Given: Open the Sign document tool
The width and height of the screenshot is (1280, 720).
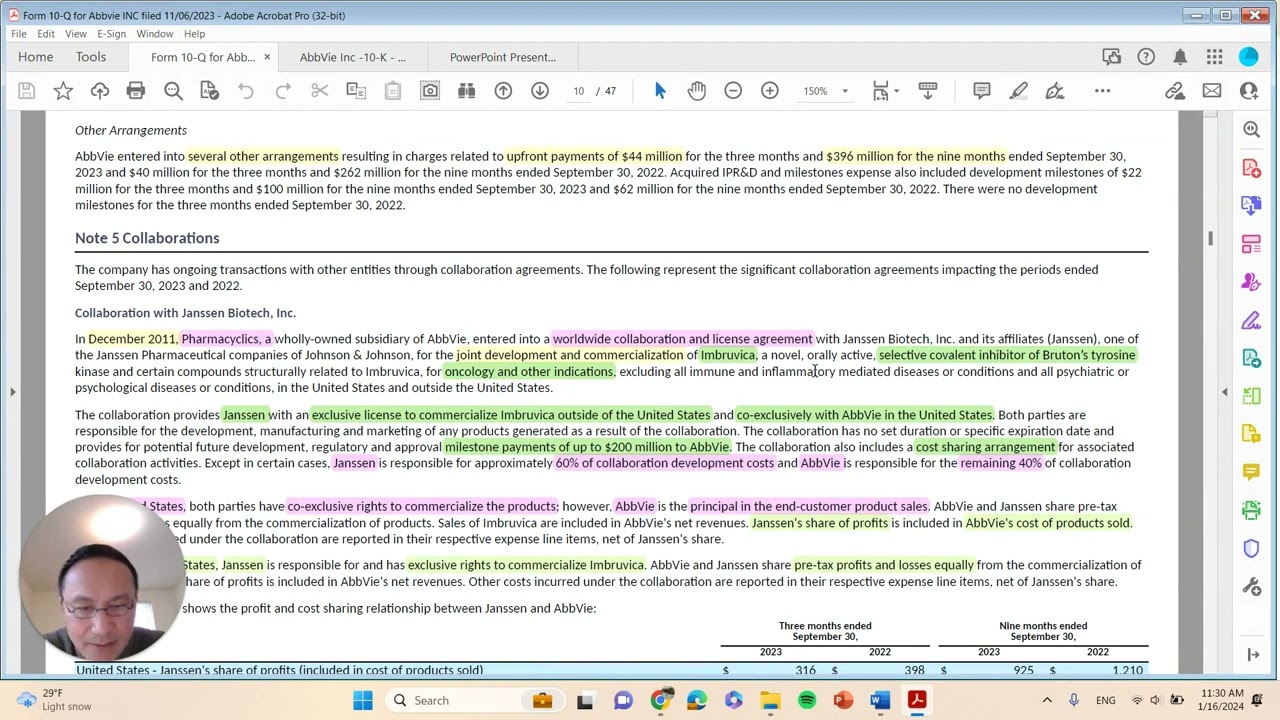Looking at the screenshot, I should click(1055, 91).
